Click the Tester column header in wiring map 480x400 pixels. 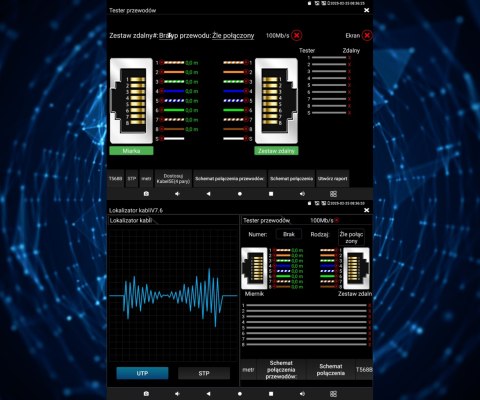pyautogui.click(x=307, y=51)
